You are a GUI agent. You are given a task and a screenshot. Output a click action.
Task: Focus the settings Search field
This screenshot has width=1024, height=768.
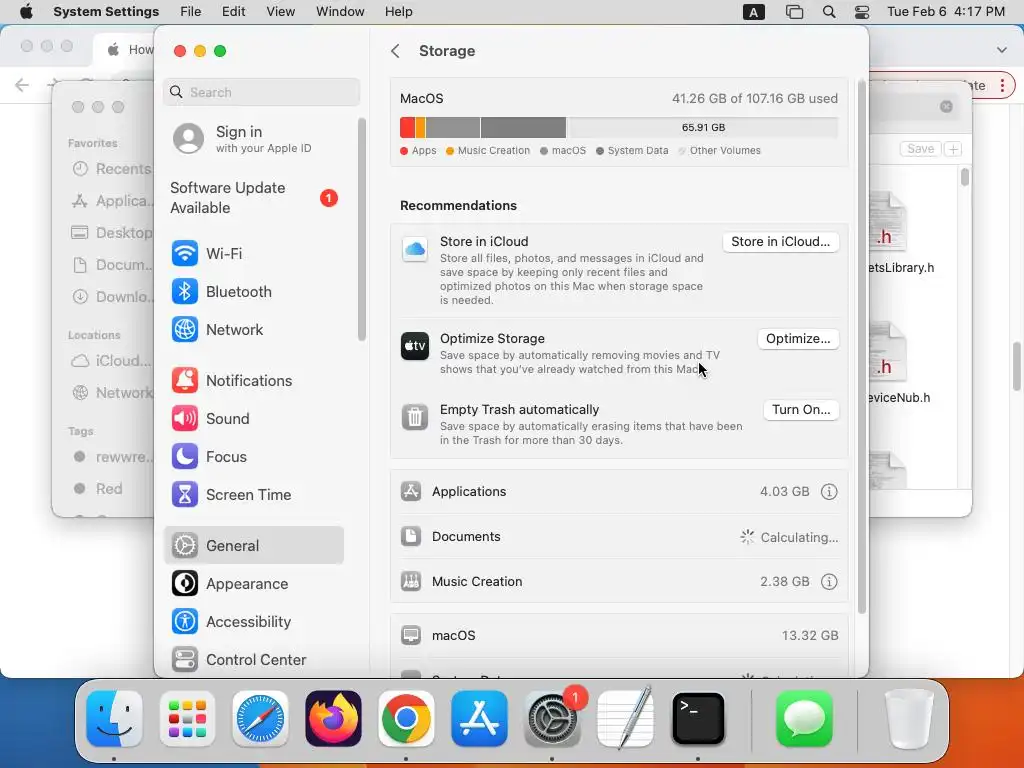click(261, 92)
